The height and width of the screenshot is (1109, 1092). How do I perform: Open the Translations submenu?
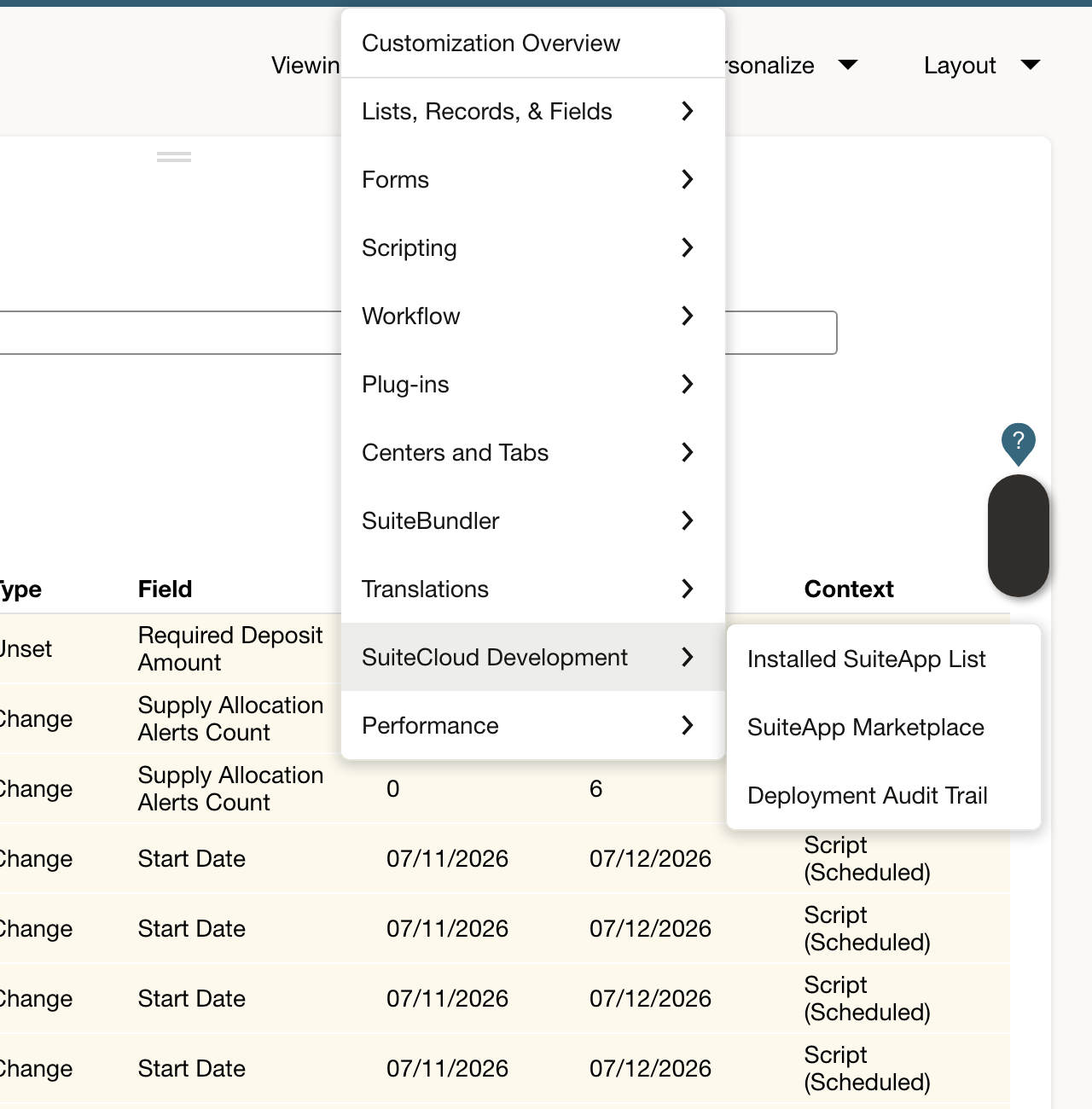click(533, 589)
